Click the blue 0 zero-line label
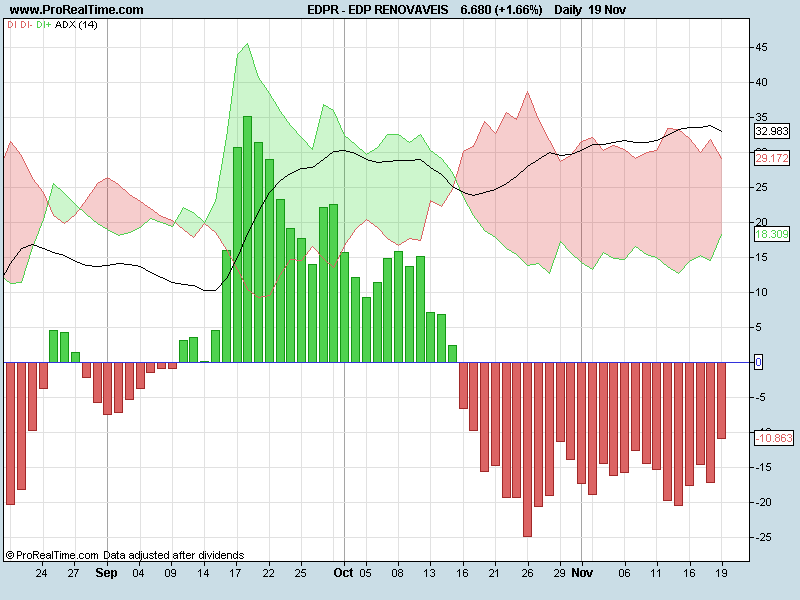The height and width of the screenshot is (600, 800). [x=759, y=362]
